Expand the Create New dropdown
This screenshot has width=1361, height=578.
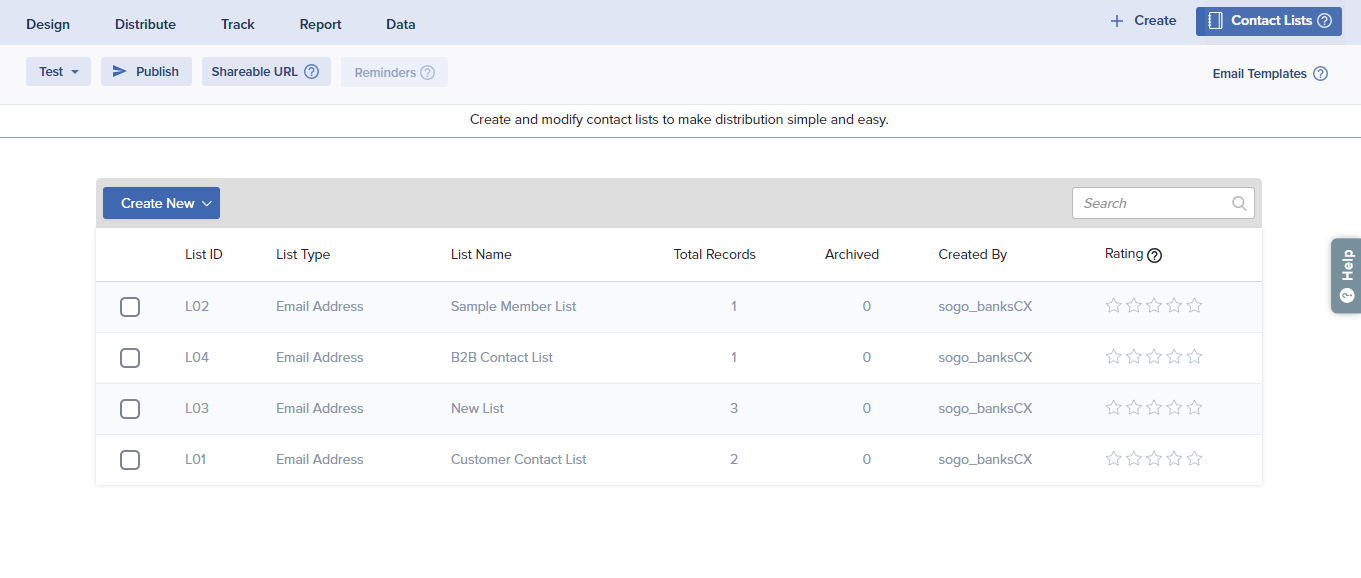161,203
